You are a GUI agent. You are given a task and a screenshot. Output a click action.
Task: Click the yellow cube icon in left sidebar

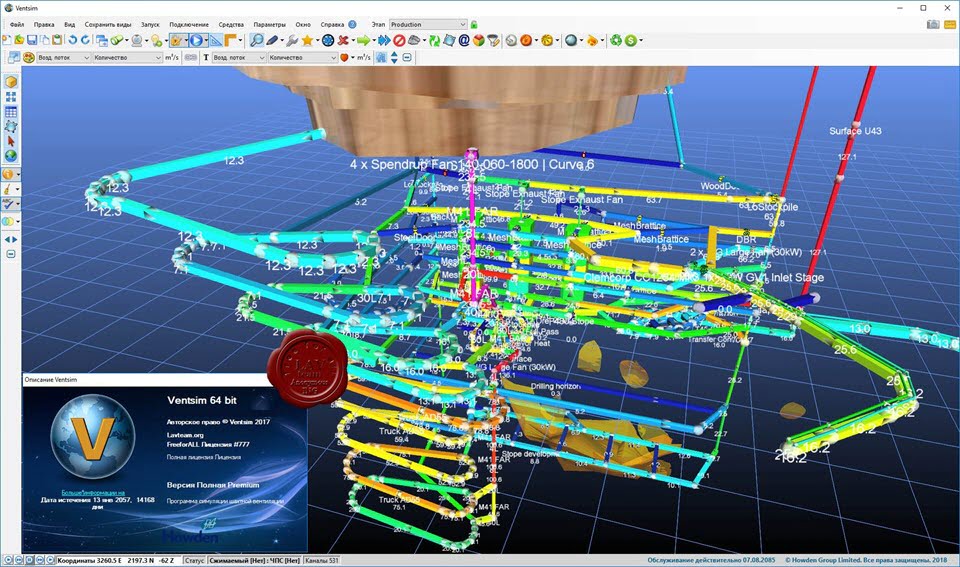11,81
